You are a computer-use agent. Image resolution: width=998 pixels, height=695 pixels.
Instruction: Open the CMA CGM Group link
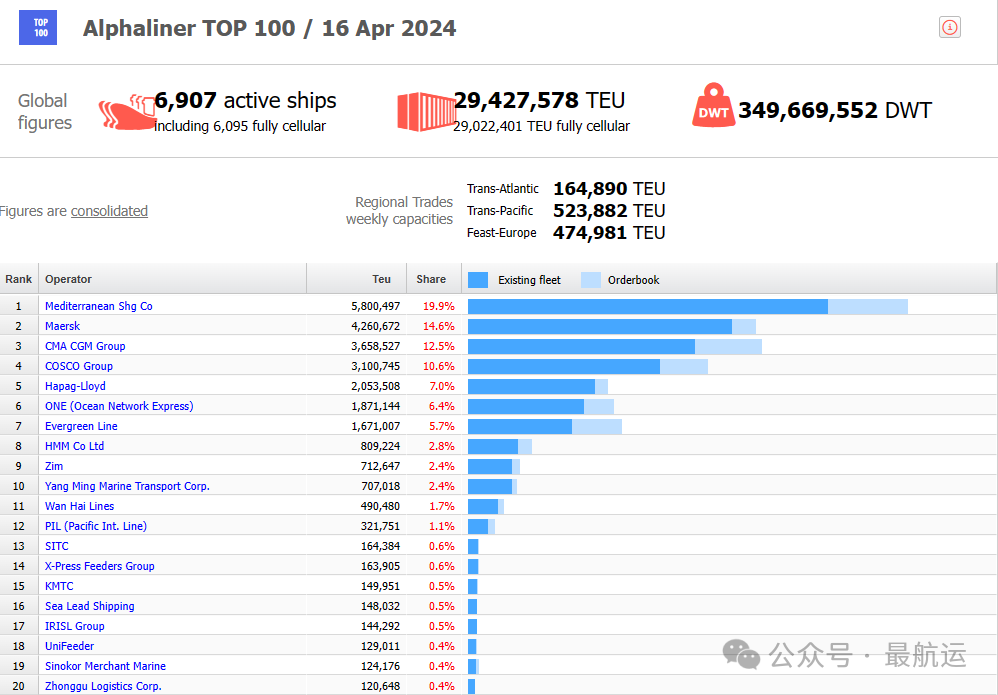click(85, 346)
